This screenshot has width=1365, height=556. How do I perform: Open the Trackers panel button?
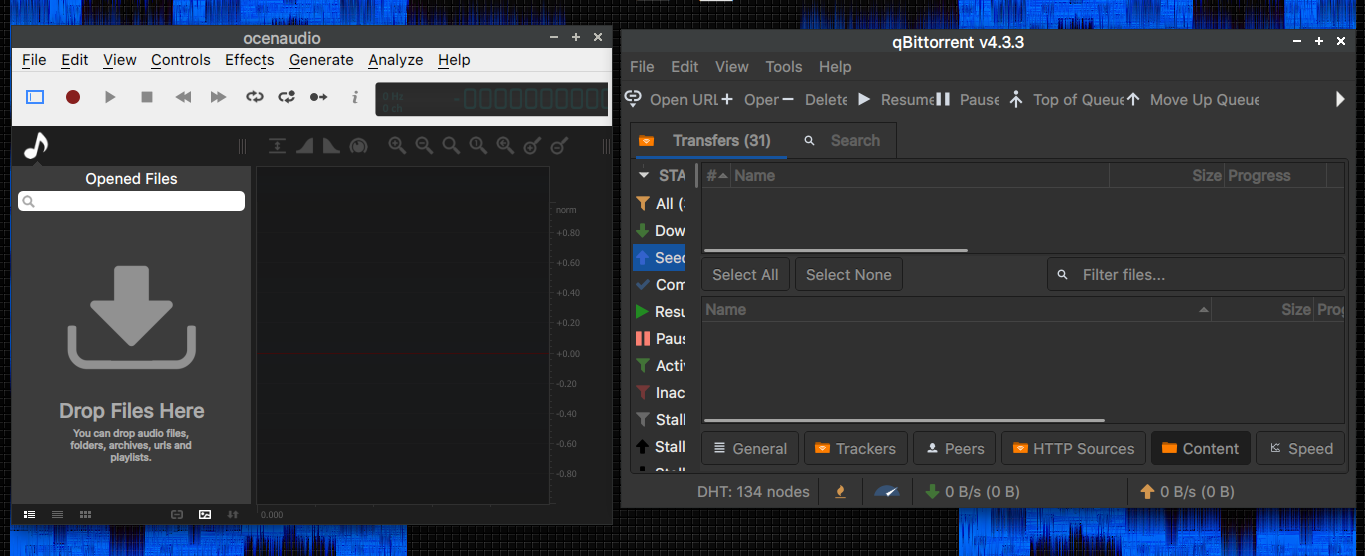click(x=855, y=449)
